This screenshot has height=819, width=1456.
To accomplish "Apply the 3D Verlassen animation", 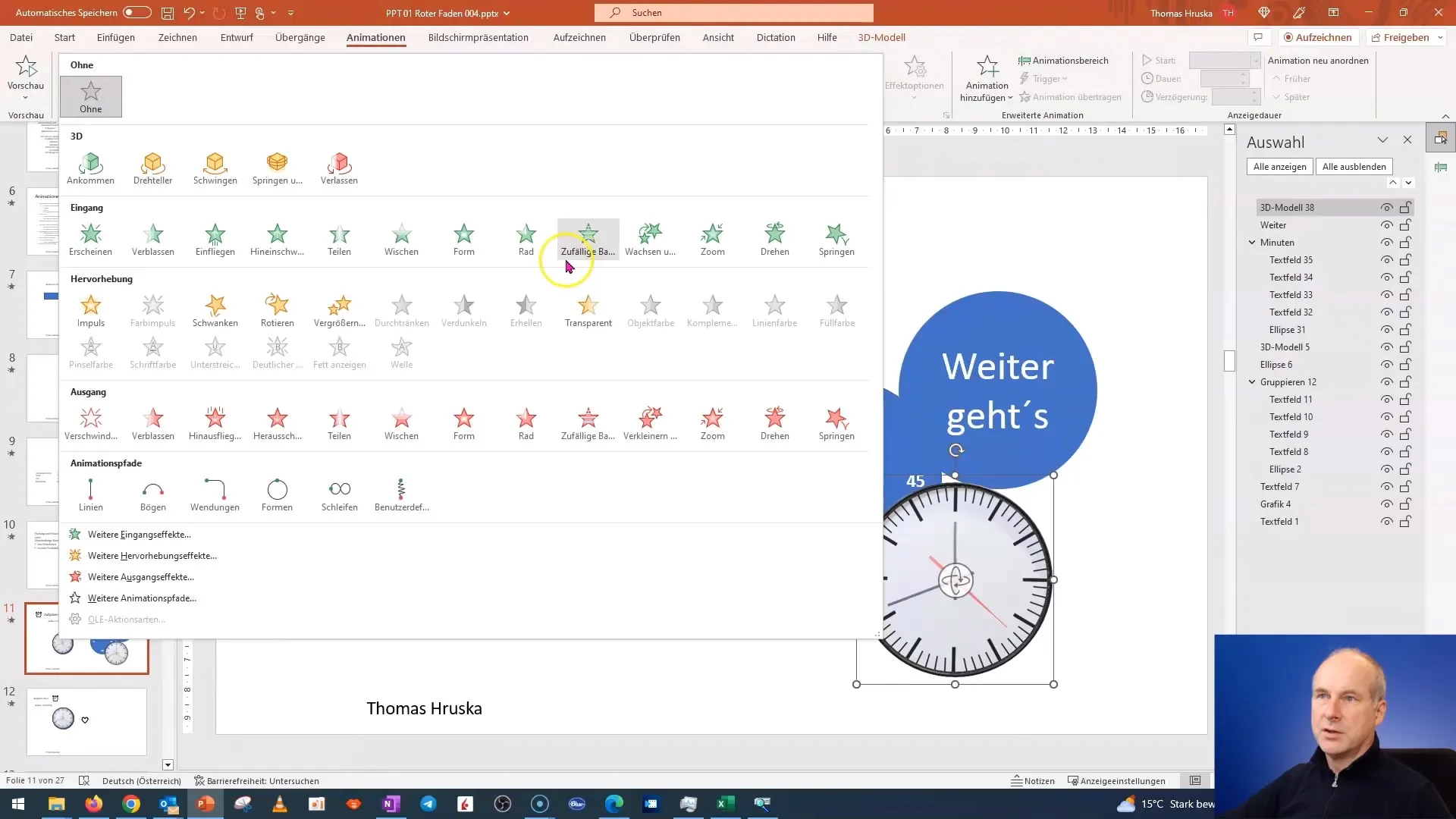I will click(x=339, y=168).
